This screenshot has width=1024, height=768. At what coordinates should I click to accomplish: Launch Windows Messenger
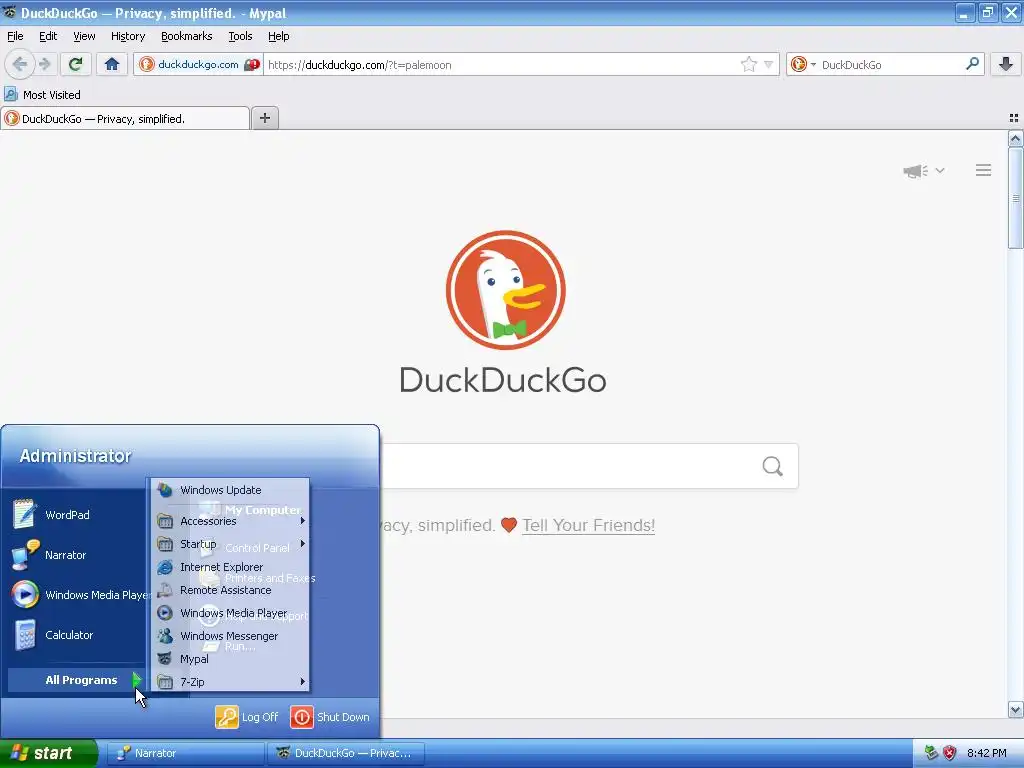coord(230,636)
